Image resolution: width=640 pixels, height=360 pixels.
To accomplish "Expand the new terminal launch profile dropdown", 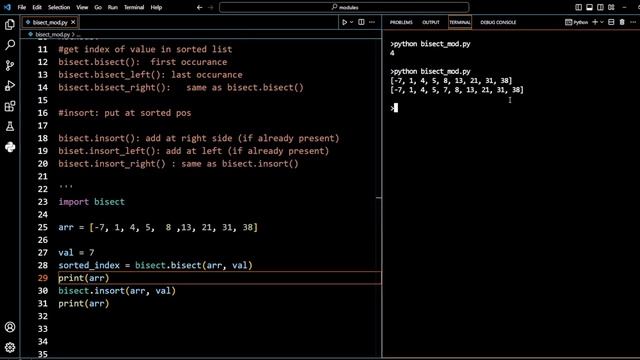I will (x=602, y=22).
